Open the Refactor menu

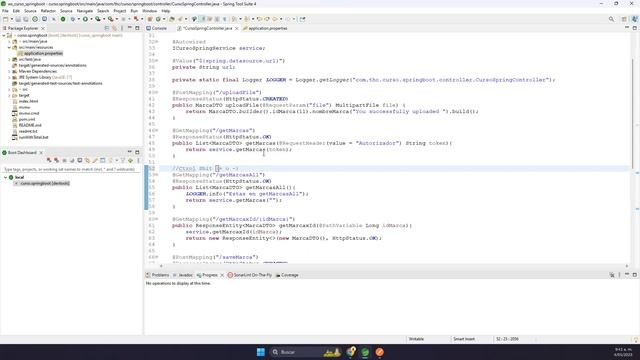pyautogui.click(x=48, y=11)
